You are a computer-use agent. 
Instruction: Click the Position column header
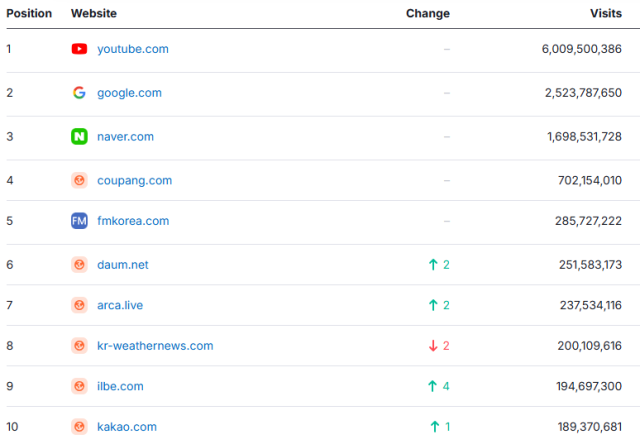point(29,14)
